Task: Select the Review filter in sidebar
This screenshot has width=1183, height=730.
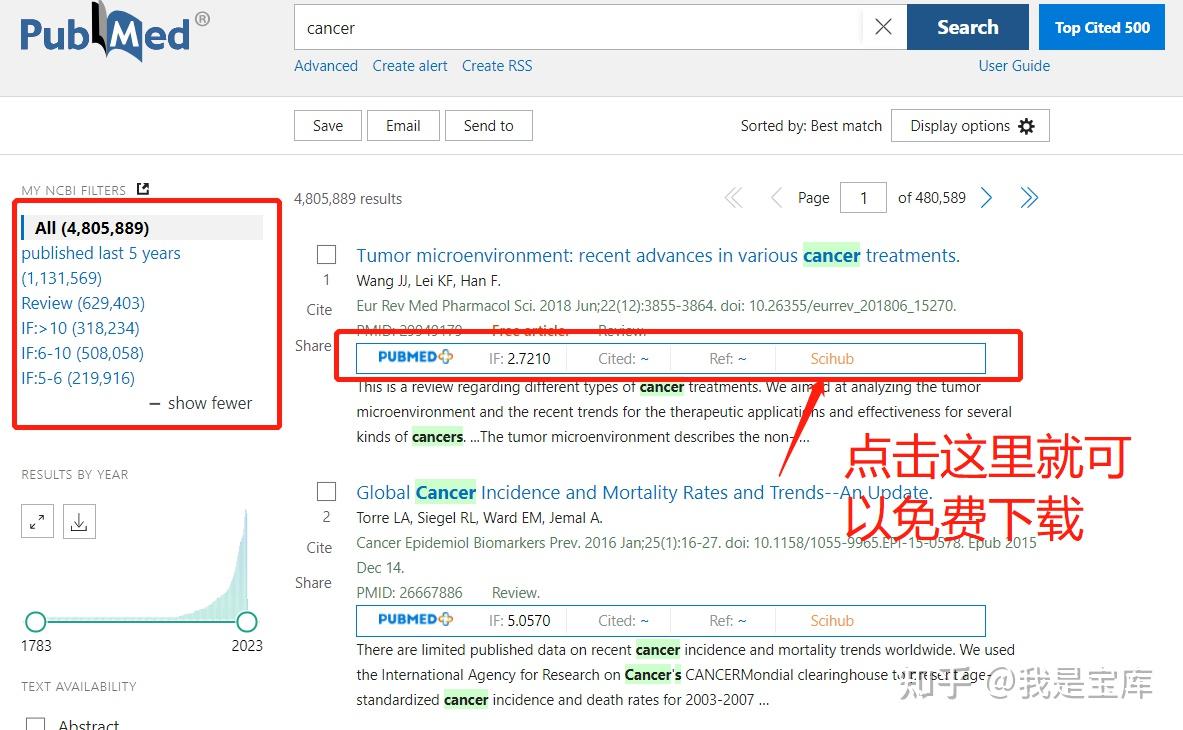Action: point(82,303)
